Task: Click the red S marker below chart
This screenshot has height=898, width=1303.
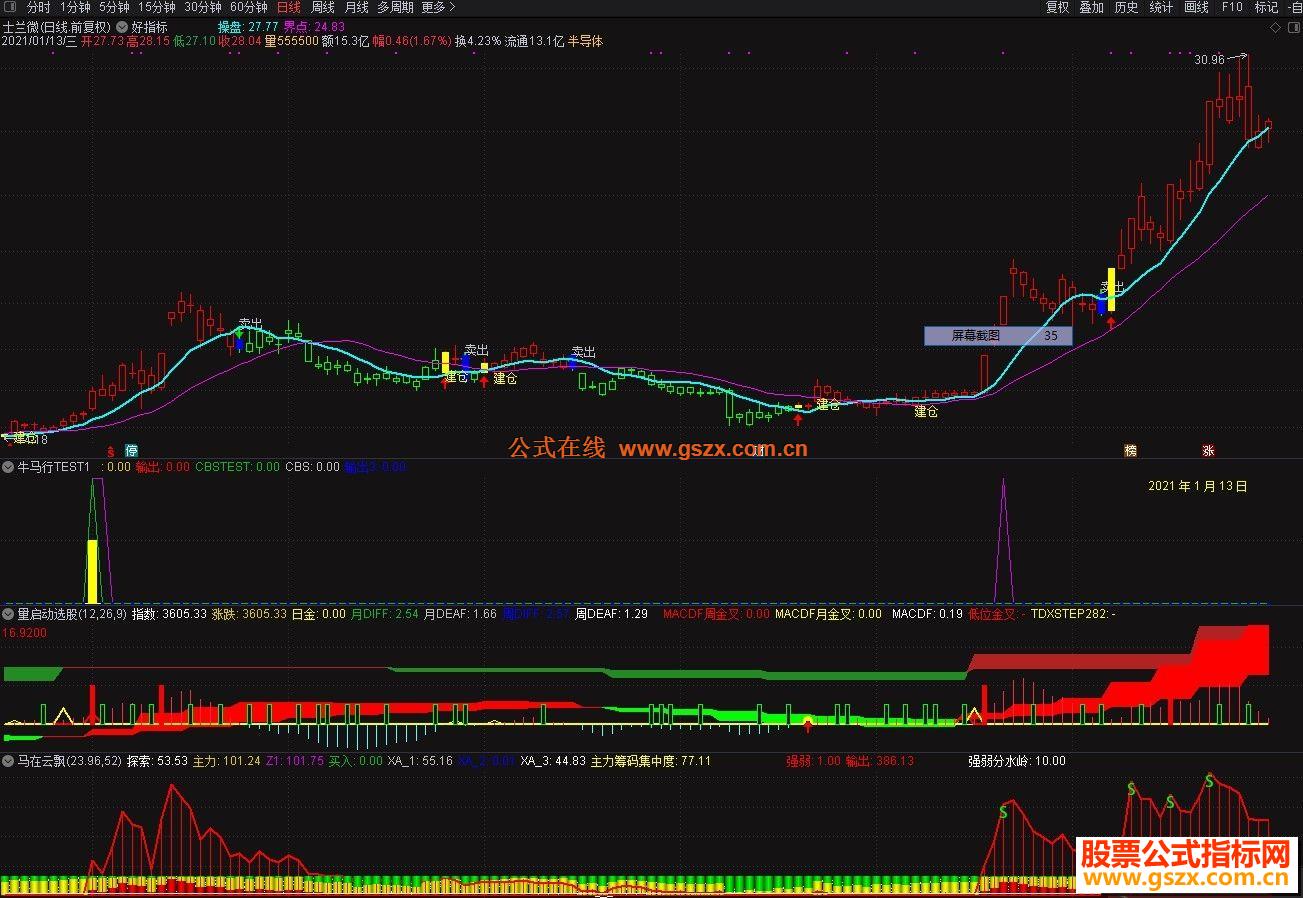Action: tap(111, 451)
